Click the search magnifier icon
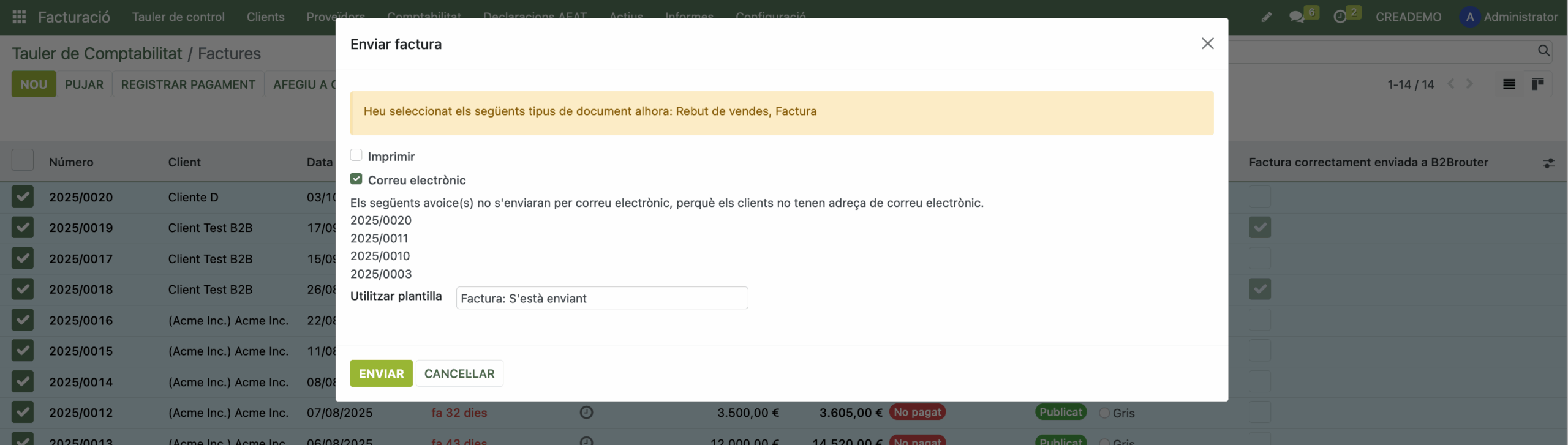Viewport: 1568px width, 445px height. point(1543,51)
